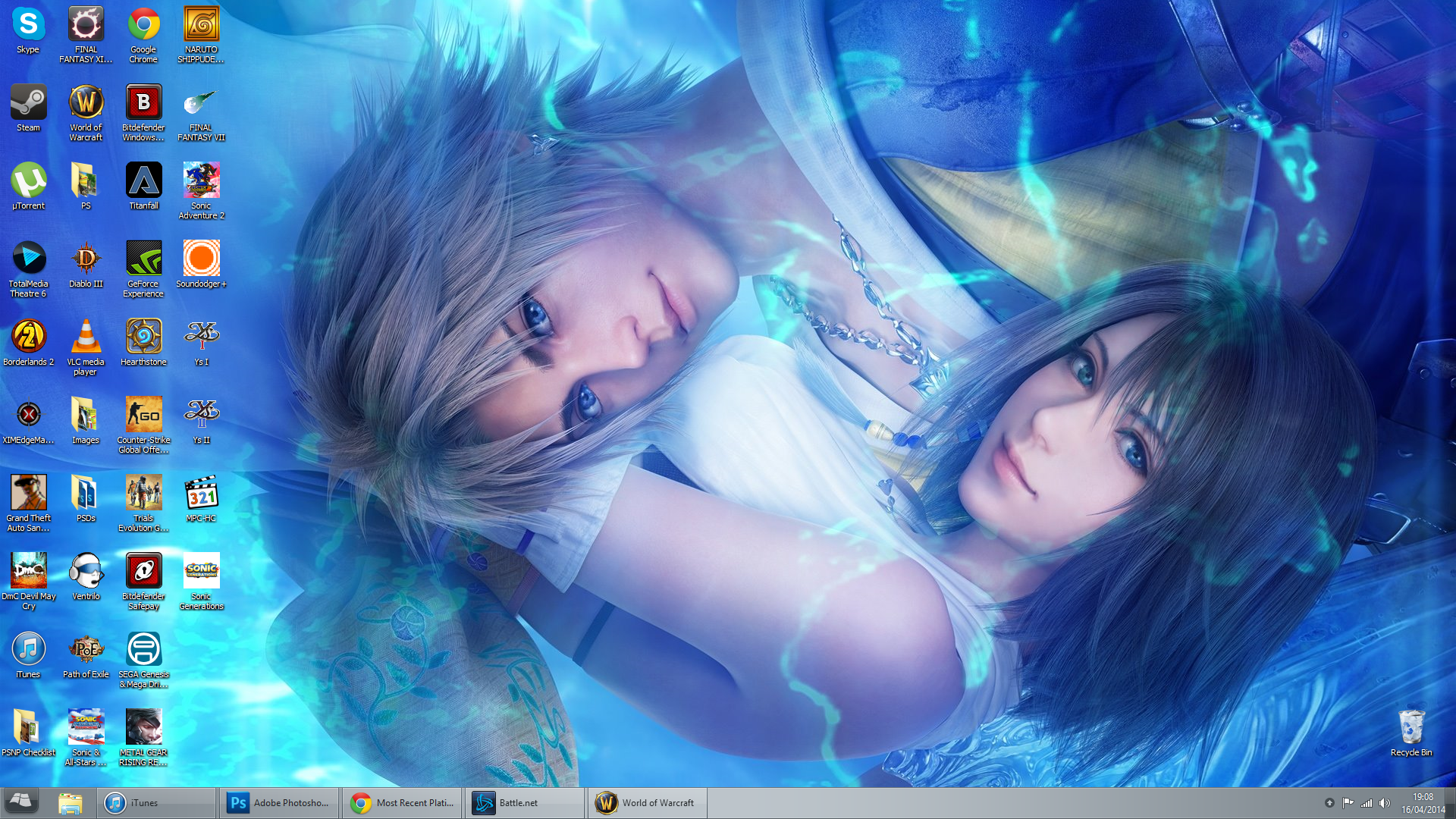The image size is (1456, 819).
Task: Open the taskbar clock showing 19:08
Action: coord(1423,803)
